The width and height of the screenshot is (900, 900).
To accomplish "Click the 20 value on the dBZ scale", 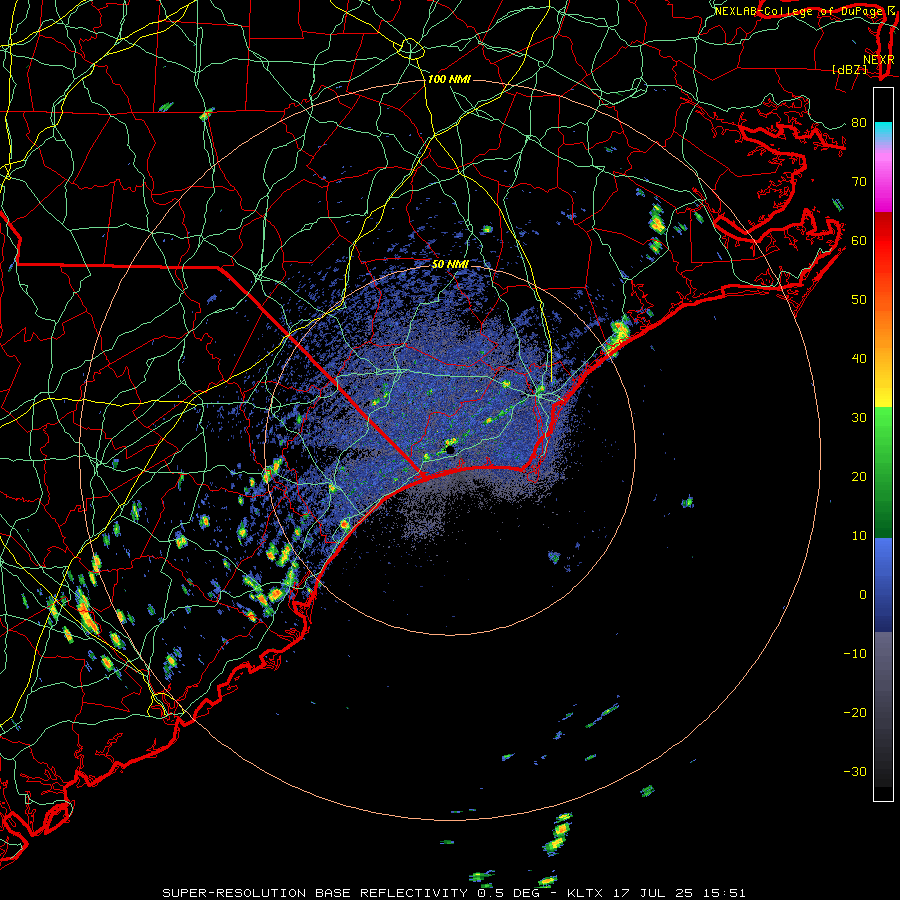I will tap(859, 477).
